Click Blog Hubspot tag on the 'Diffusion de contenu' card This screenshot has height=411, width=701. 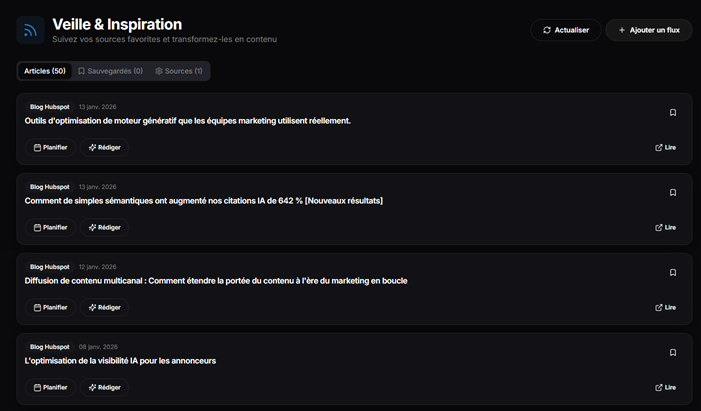(x=50, y=267)
